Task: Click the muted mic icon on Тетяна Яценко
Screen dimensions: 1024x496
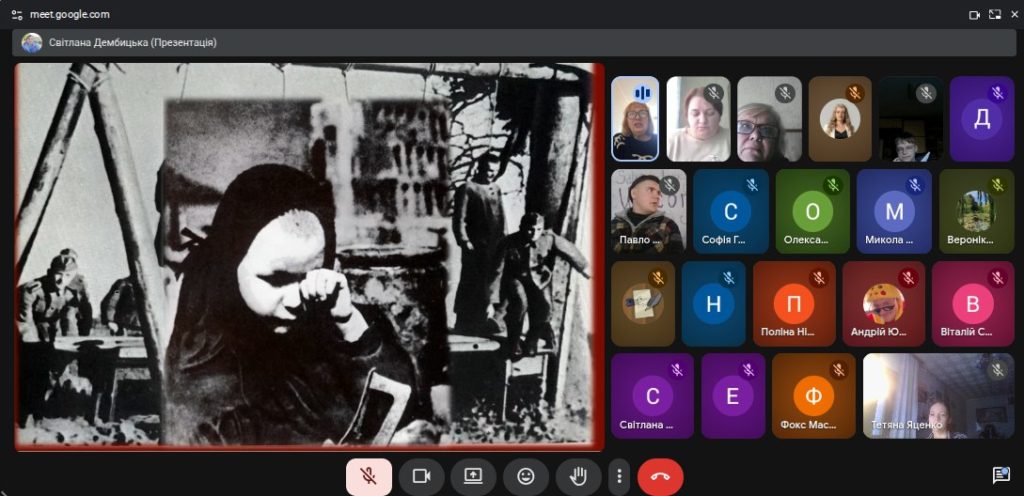Action: pos(997,370)
